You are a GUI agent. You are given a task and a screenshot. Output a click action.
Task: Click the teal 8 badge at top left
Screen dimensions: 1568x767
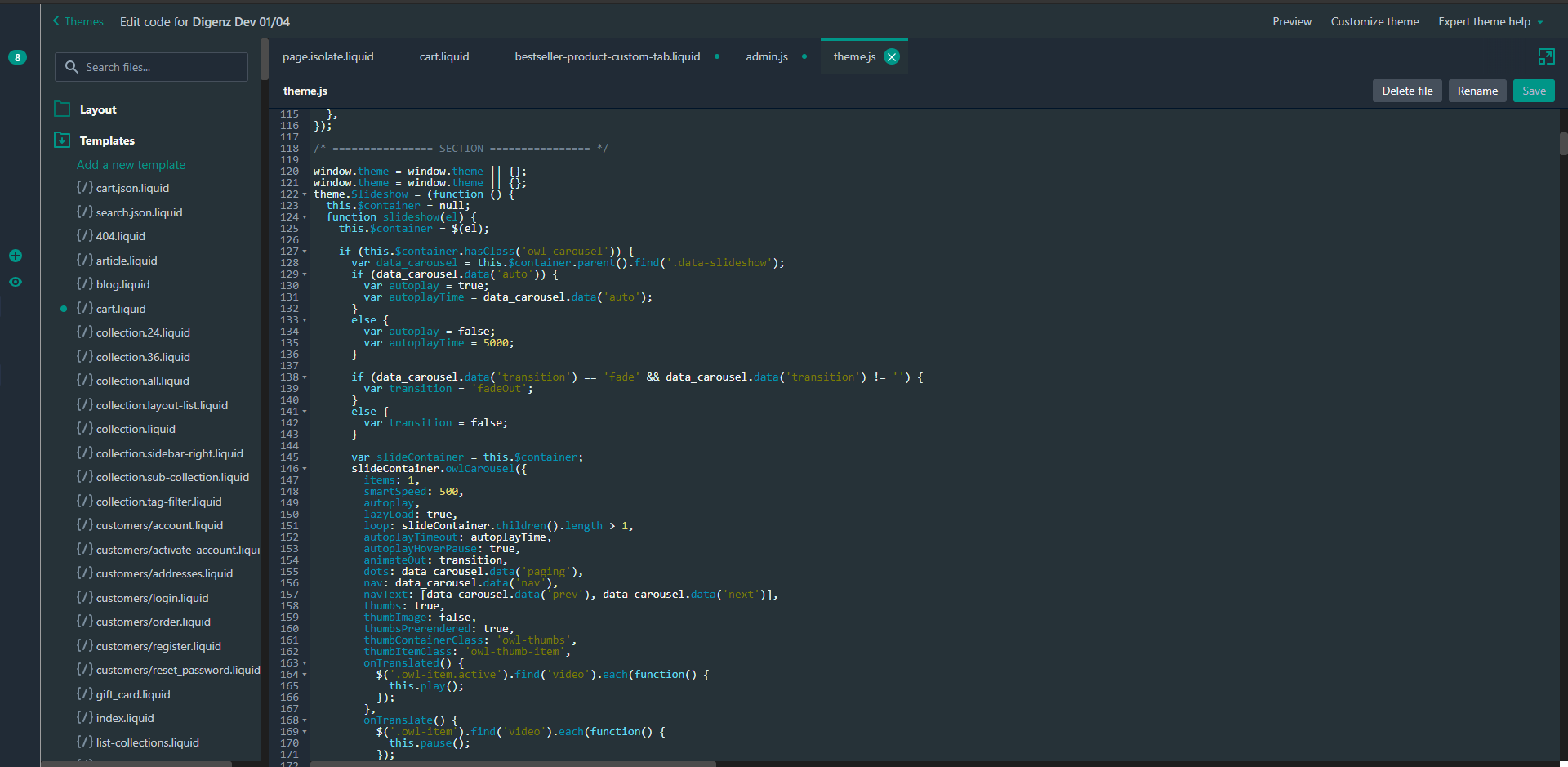coord(16,57)
